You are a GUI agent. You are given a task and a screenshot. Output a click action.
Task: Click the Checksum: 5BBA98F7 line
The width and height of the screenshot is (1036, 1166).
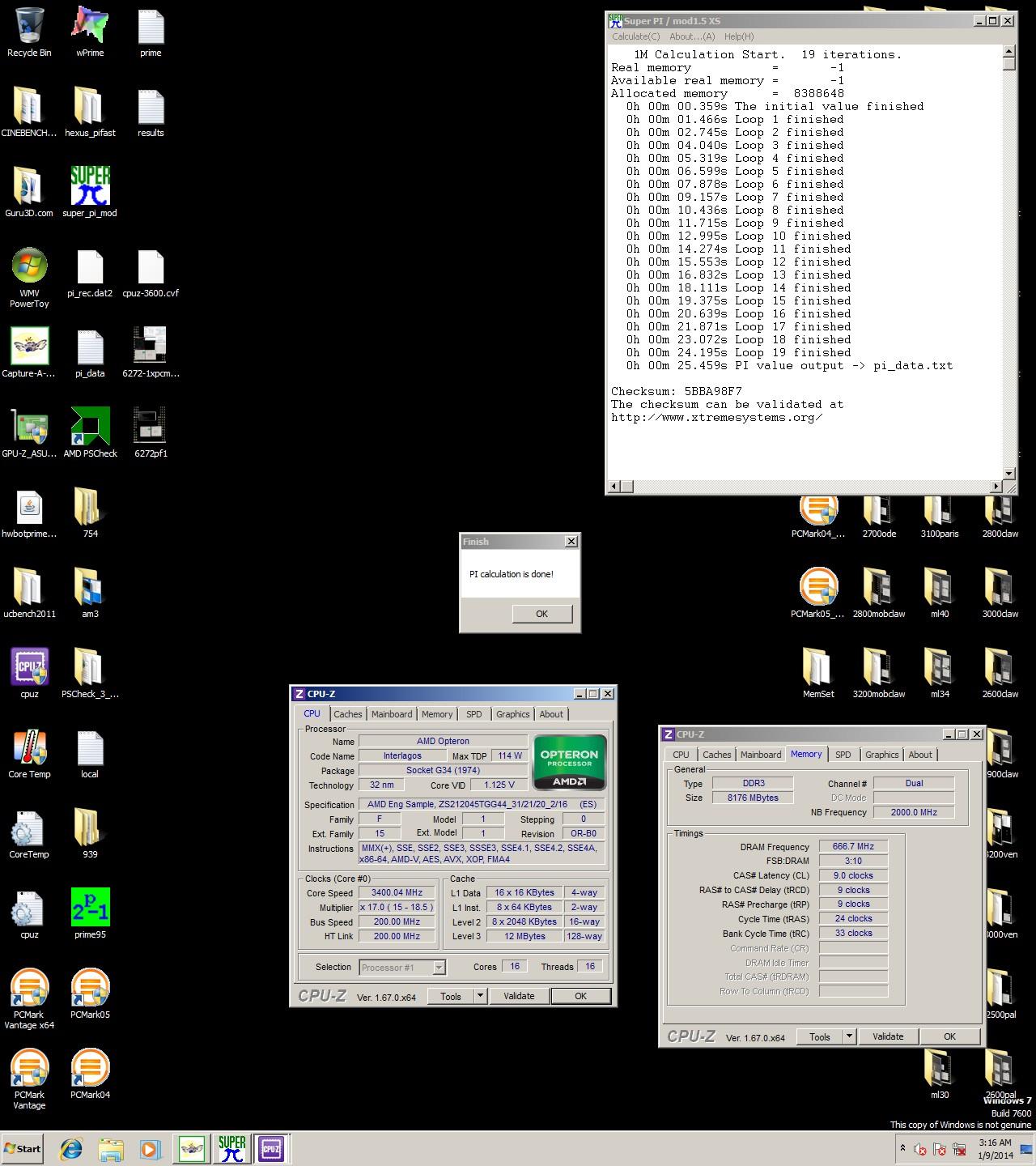677,391
